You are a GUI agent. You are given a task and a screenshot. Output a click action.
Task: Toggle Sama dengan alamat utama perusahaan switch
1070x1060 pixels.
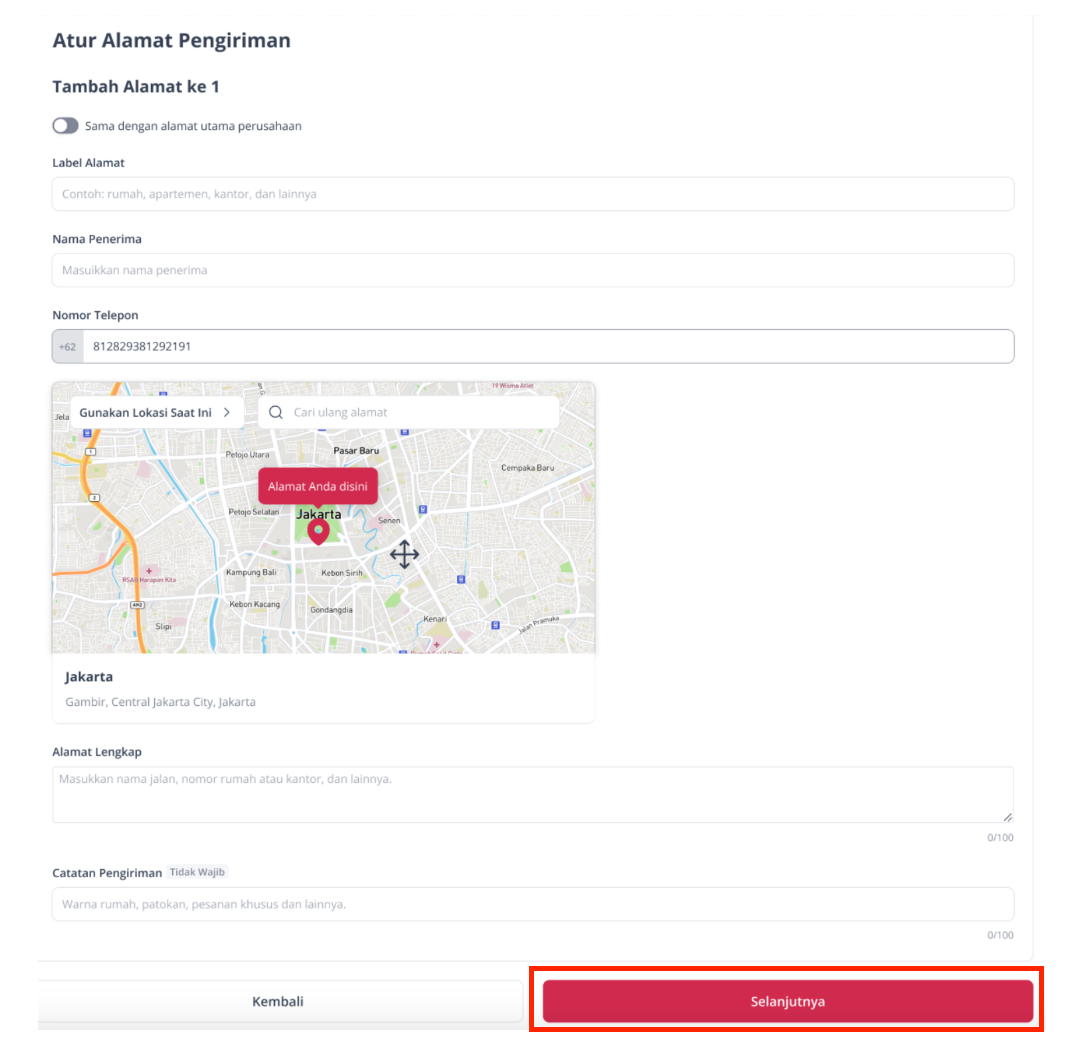(x=66, y=126)
